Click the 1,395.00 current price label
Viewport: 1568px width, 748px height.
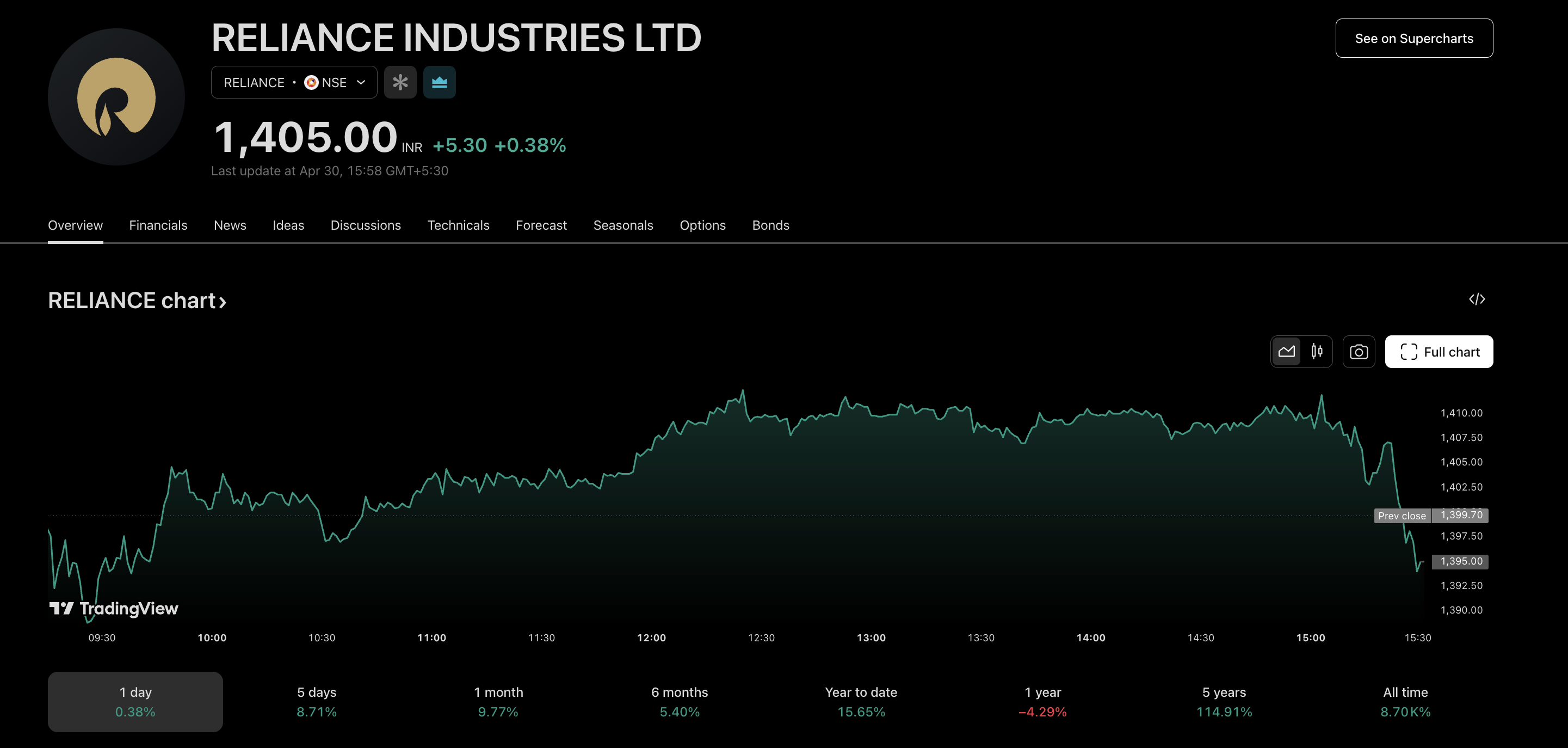click(x=1460, y=561)
